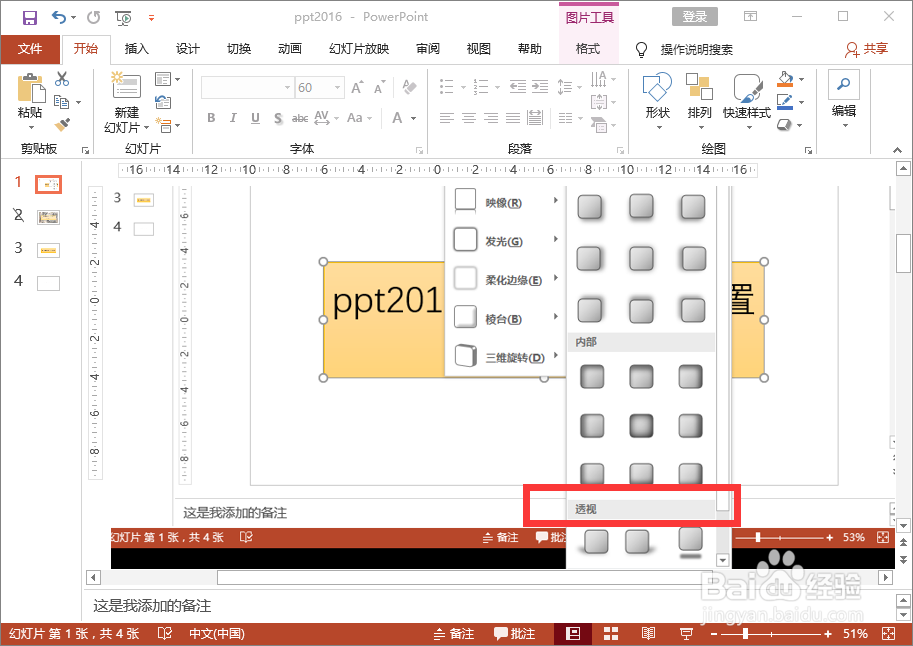The width and height of the screenshot is (913, 646).
Task: Expand Soft Edges submenu 柔化边缘(E)
Action: coord(504,280)
